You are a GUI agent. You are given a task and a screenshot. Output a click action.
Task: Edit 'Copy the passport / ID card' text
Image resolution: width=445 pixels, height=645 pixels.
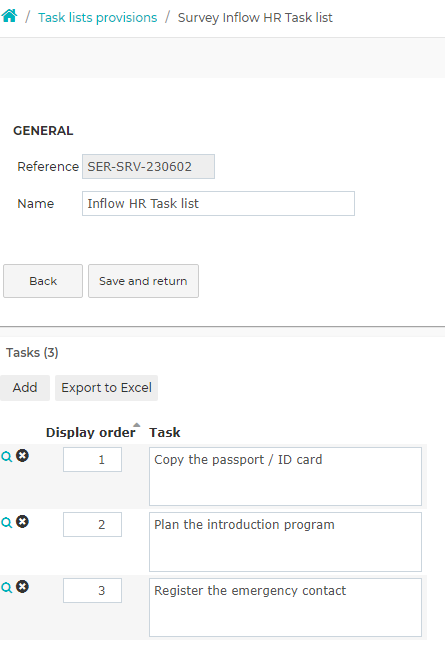[285, 476]
